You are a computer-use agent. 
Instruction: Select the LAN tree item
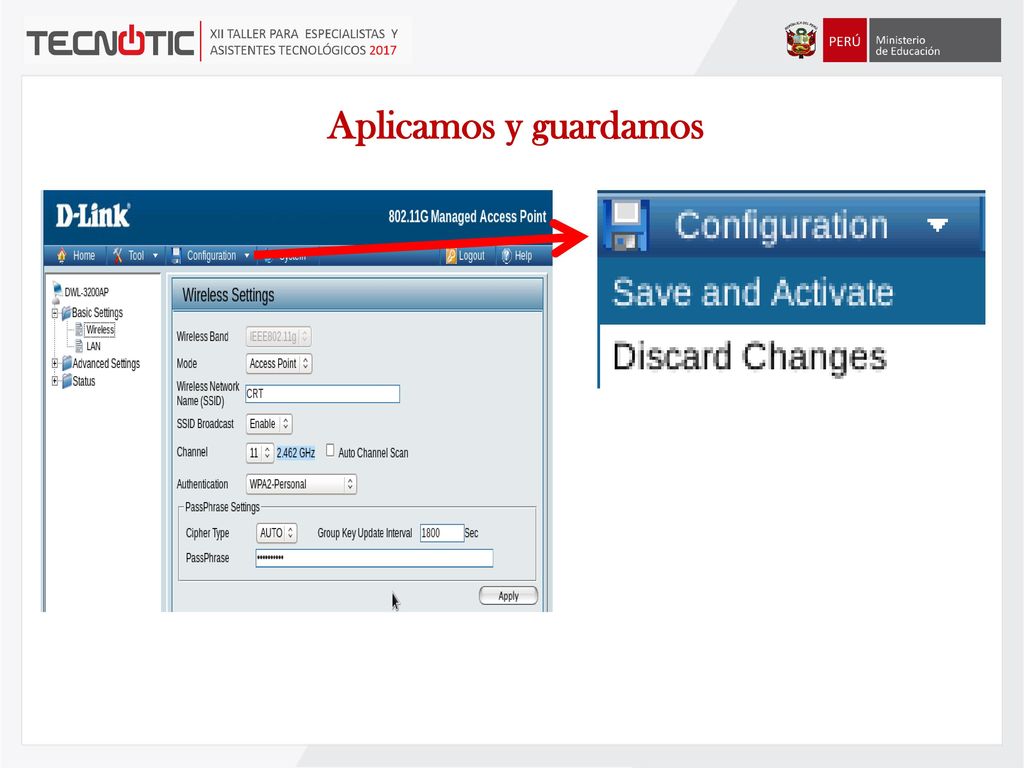[x=93, y=346]
